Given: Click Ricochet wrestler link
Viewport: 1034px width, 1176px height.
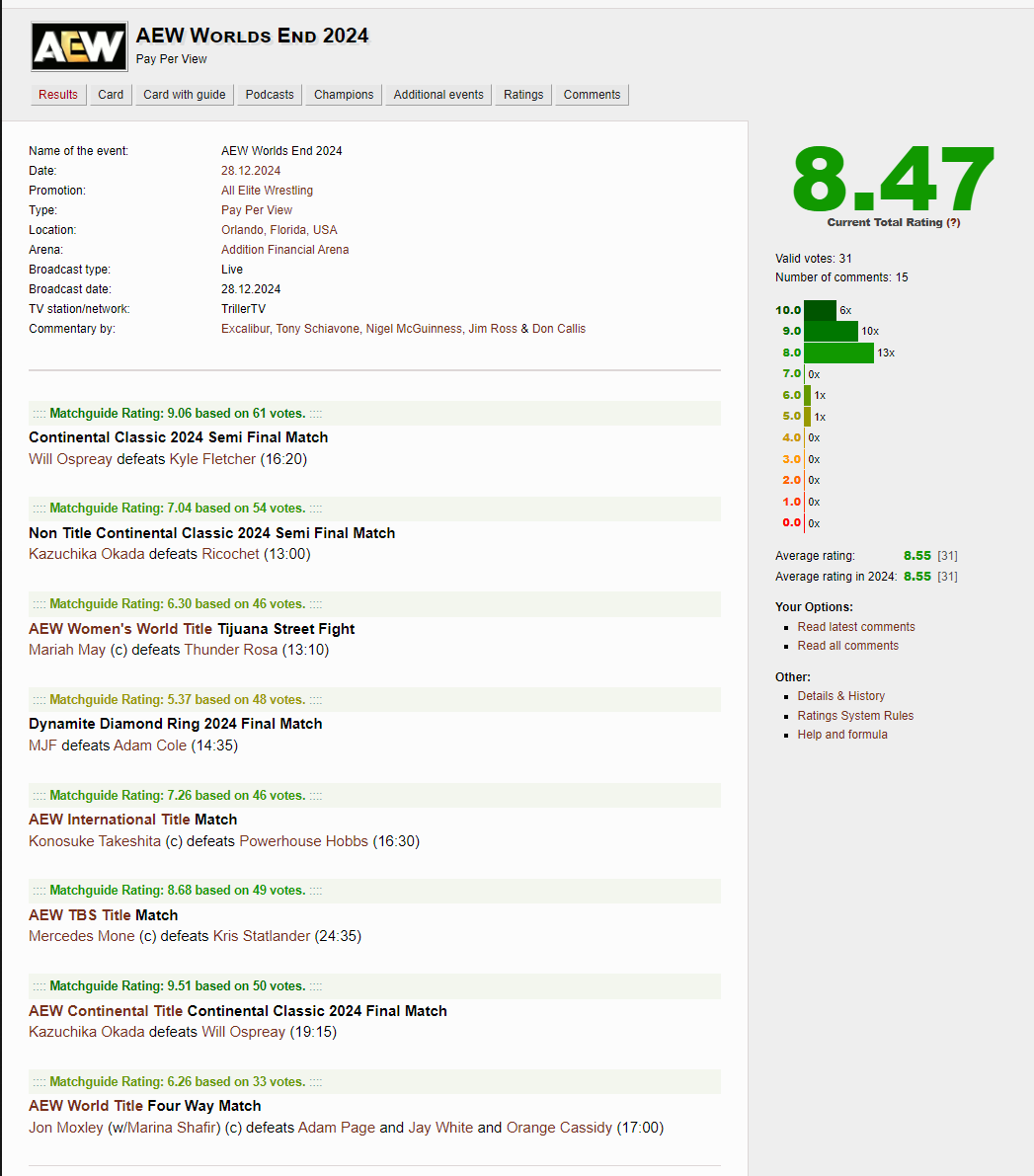Looking at the screenshot, I should (230, 554).
